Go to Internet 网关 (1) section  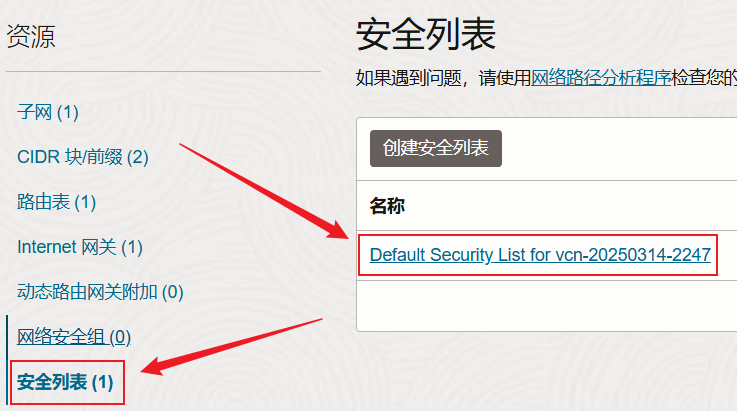coord(80,247)
